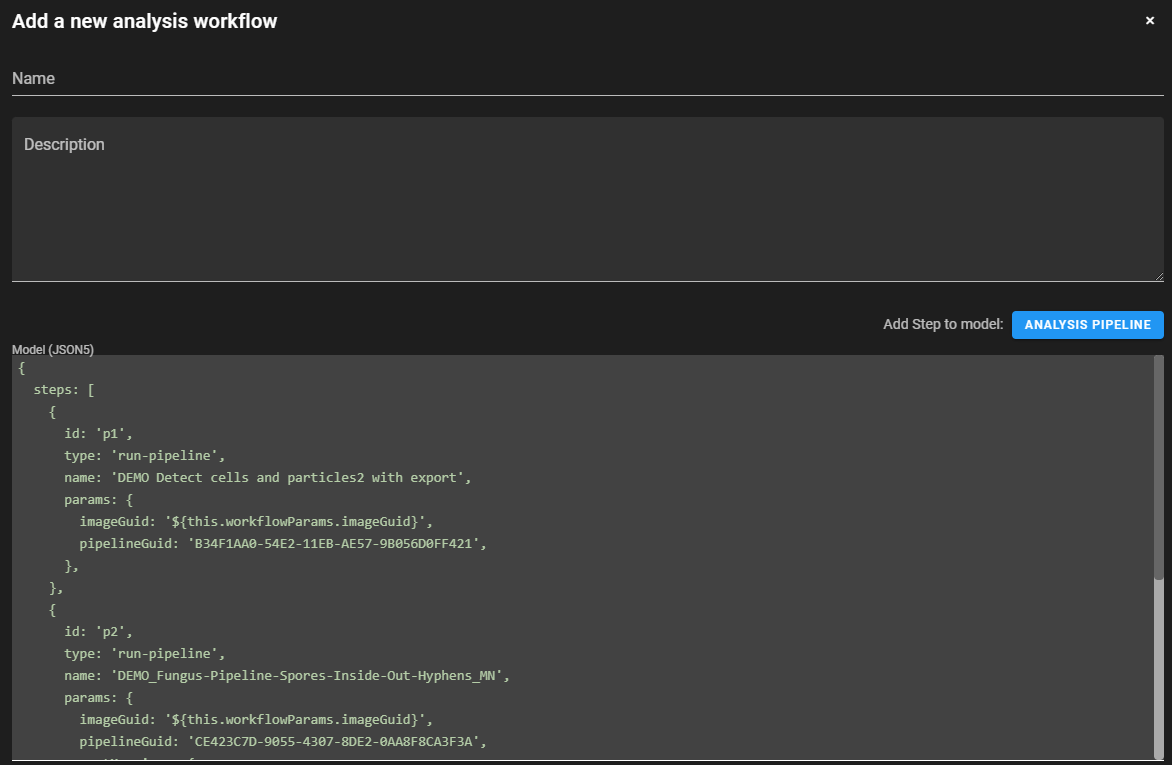
Task: Click the ANALYSIS PIPELINE button
Action: (1087, 324)
